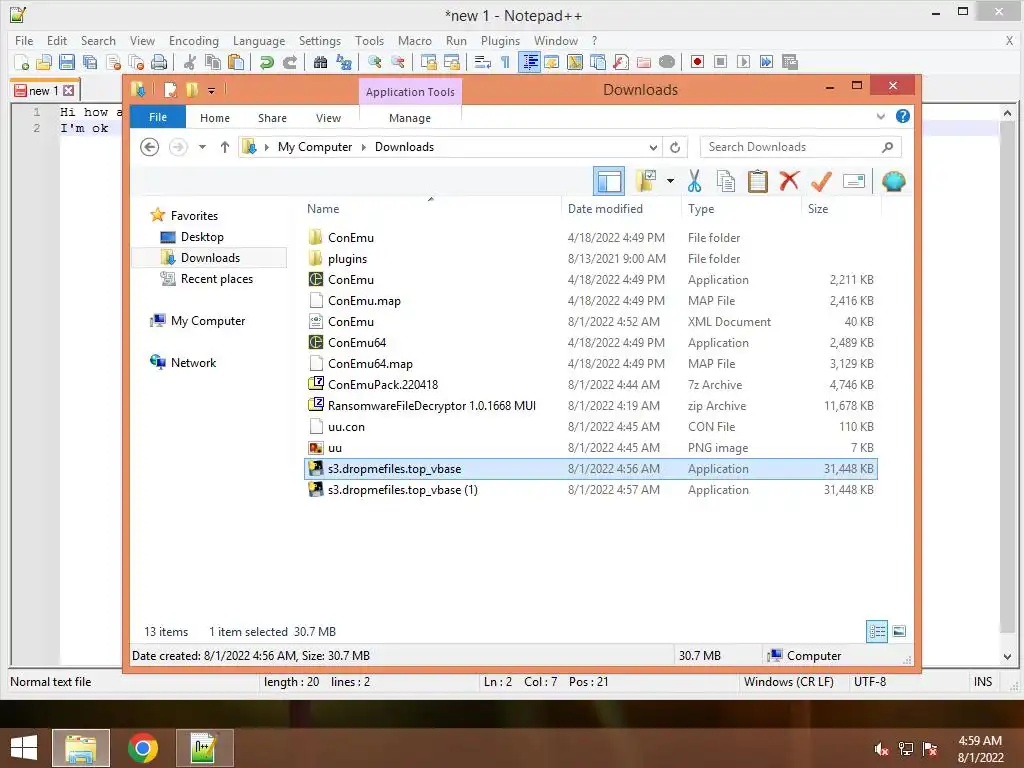This screenshot has height=768, width=1024.
Task: Toggle the navigation pane button in Explorer
Action: click(x=609, y=181)
